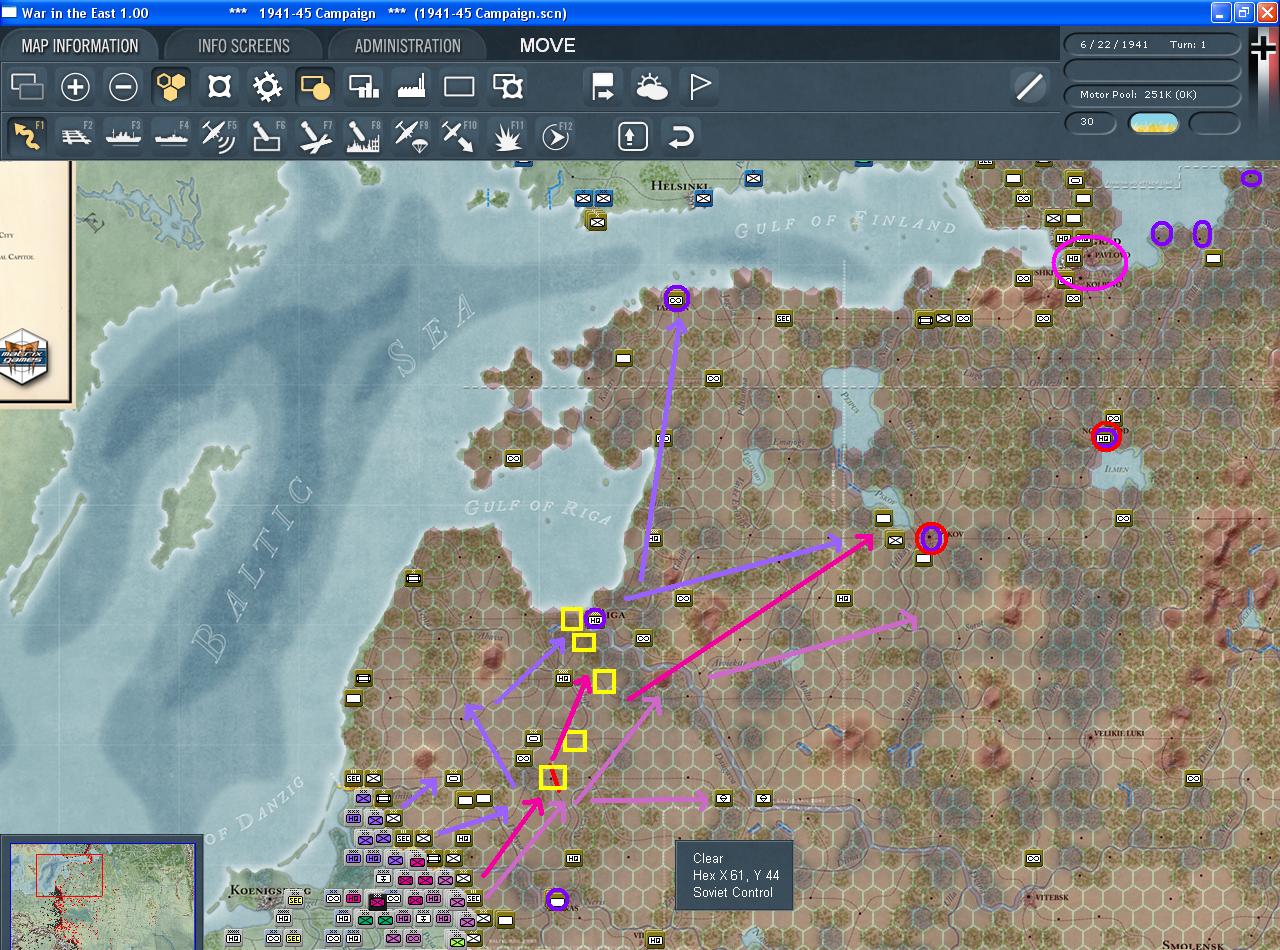
Task: Select F4 amphibious transport mode
Action: 171,136
